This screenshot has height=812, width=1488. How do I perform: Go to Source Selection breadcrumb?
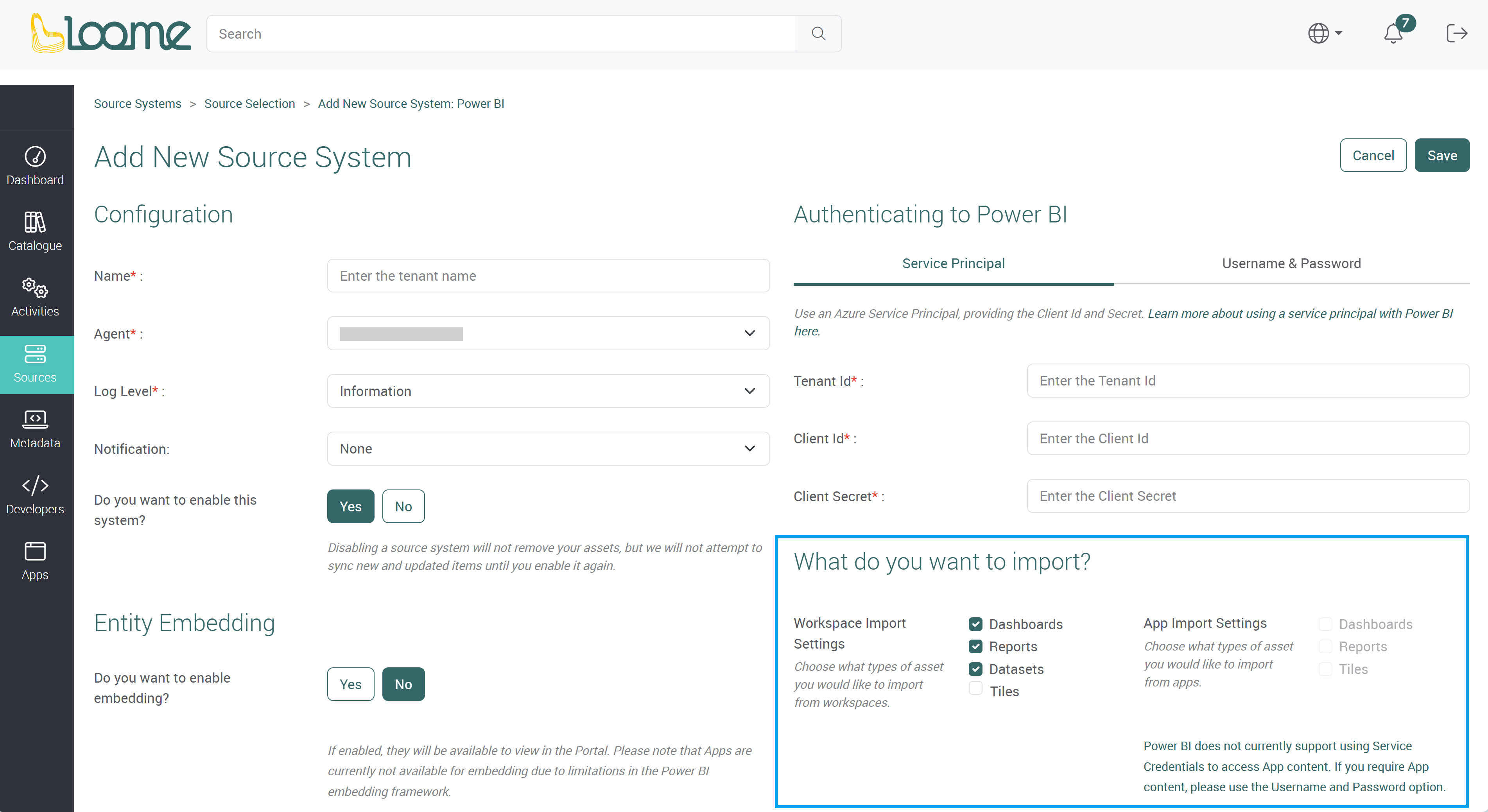pyautogui.click(x=249, y=104)
